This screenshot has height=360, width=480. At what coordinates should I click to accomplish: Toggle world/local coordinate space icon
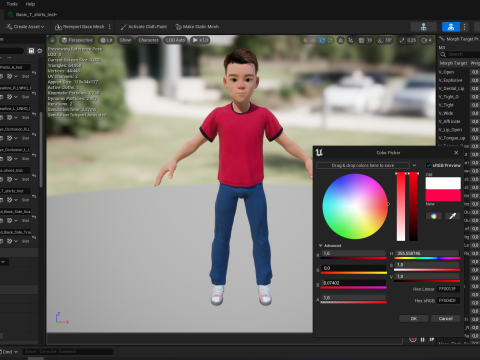pos(340,40)
